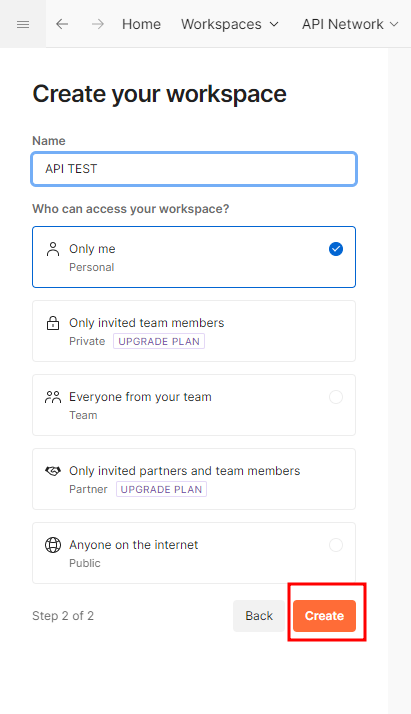Screen dimensions: 411x714
Task: Go forward with the right arrow icon
Action: (98, 24)
